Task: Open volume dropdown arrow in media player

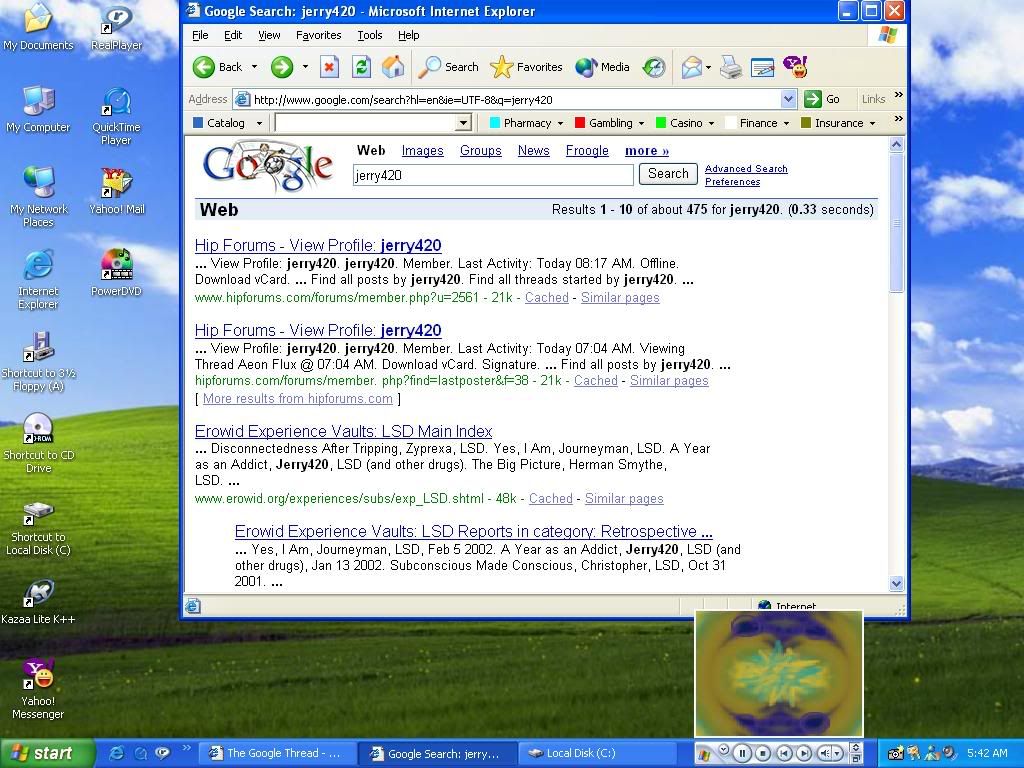Action: [837, 753]
